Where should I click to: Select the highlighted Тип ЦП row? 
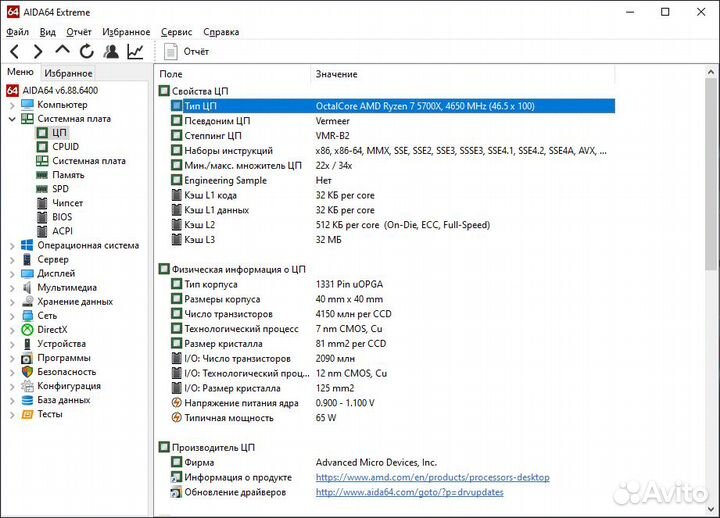click(393, 106)
